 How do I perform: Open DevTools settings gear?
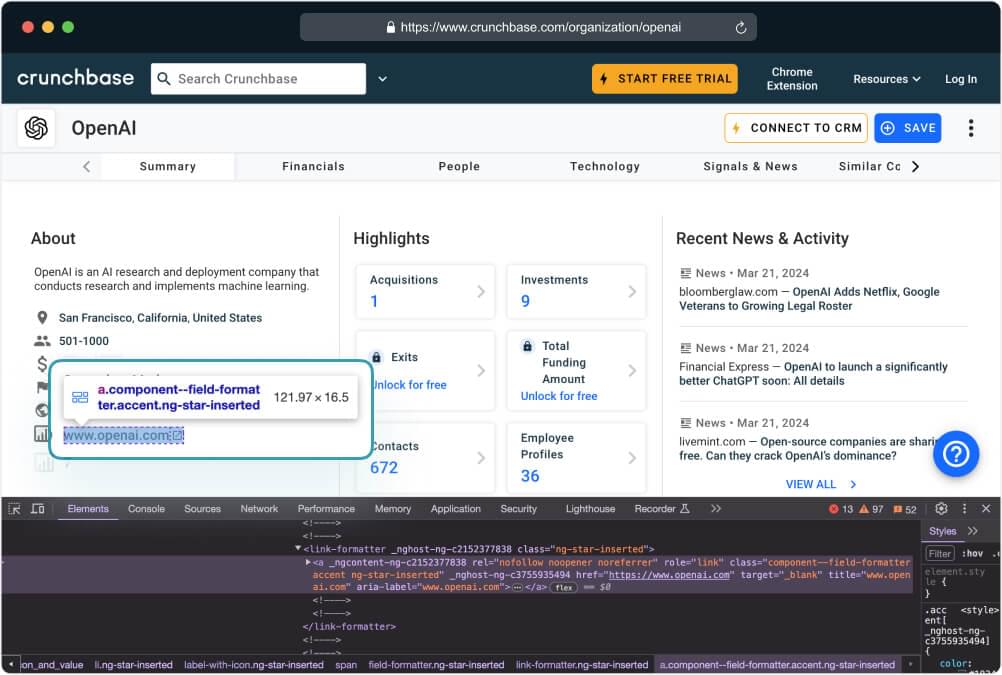941,509
